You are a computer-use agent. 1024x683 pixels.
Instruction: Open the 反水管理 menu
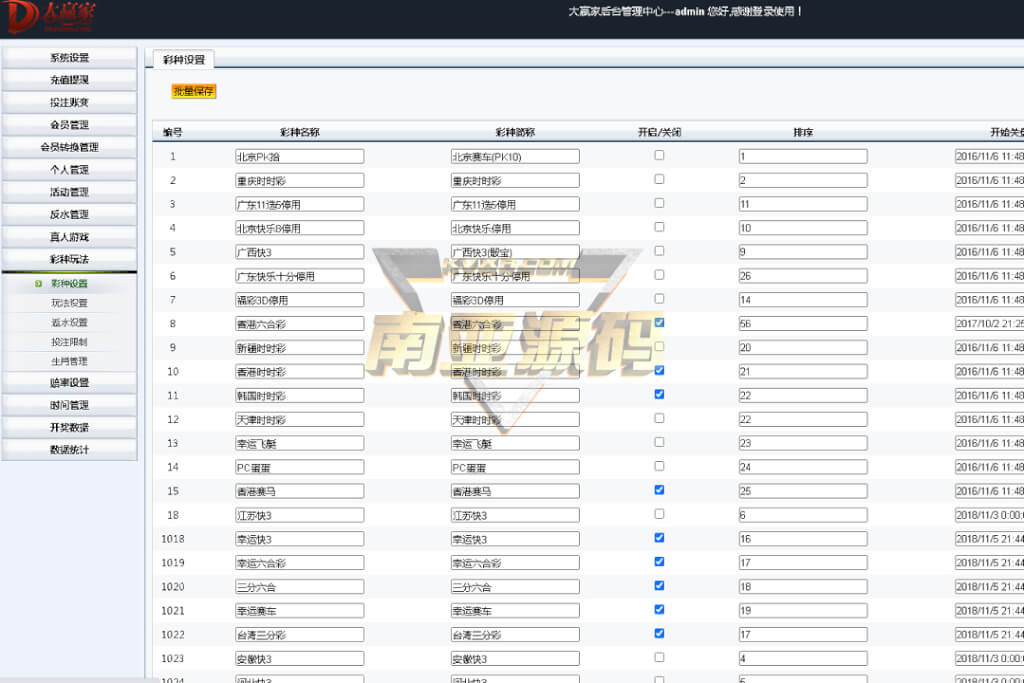point(69,214)
